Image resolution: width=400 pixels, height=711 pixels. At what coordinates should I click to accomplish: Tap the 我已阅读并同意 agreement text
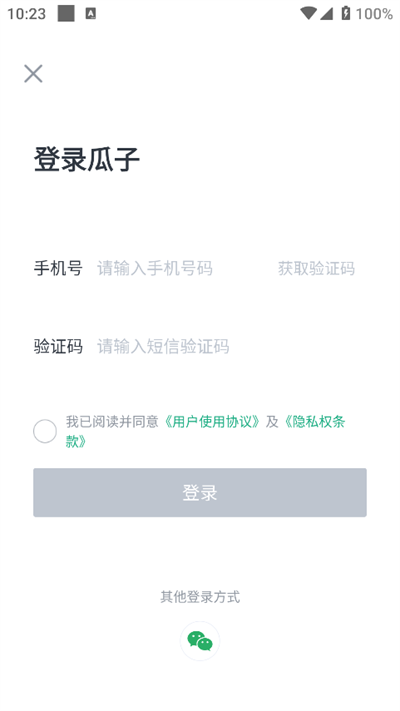tap(112, 422)
